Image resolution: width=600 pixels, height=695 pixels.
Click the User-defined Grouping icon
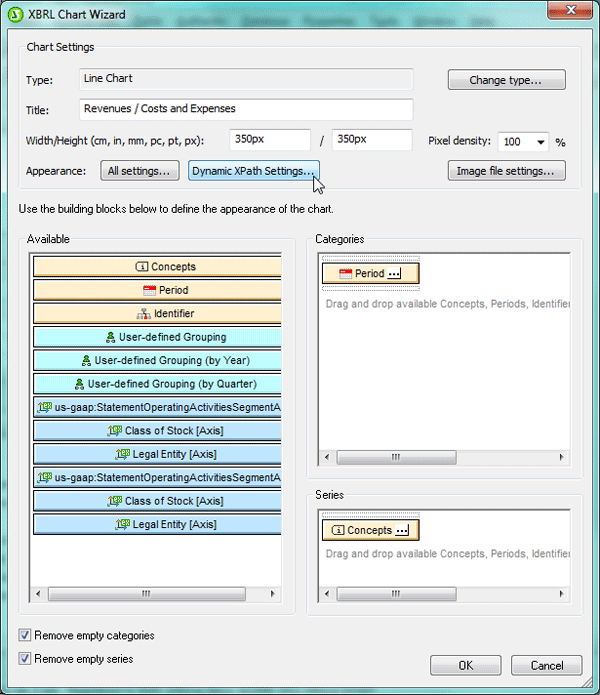(x=110, y=337)
